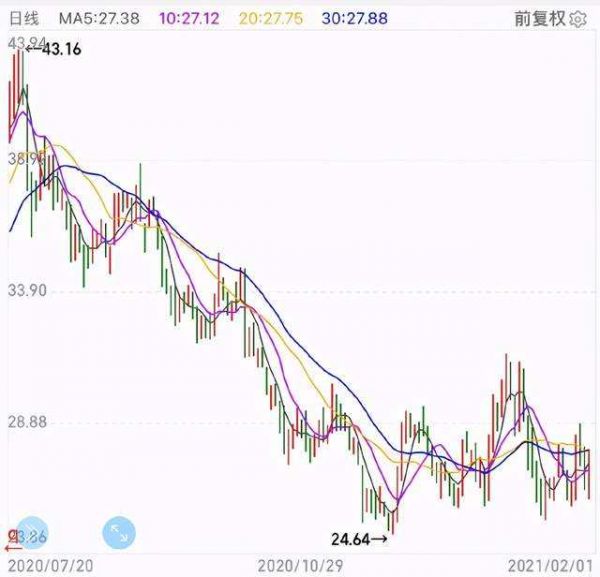The height and width of the screenshot is (577, 600).
Task: Click the 2020/10/29 date label
Action: point(299,565)
